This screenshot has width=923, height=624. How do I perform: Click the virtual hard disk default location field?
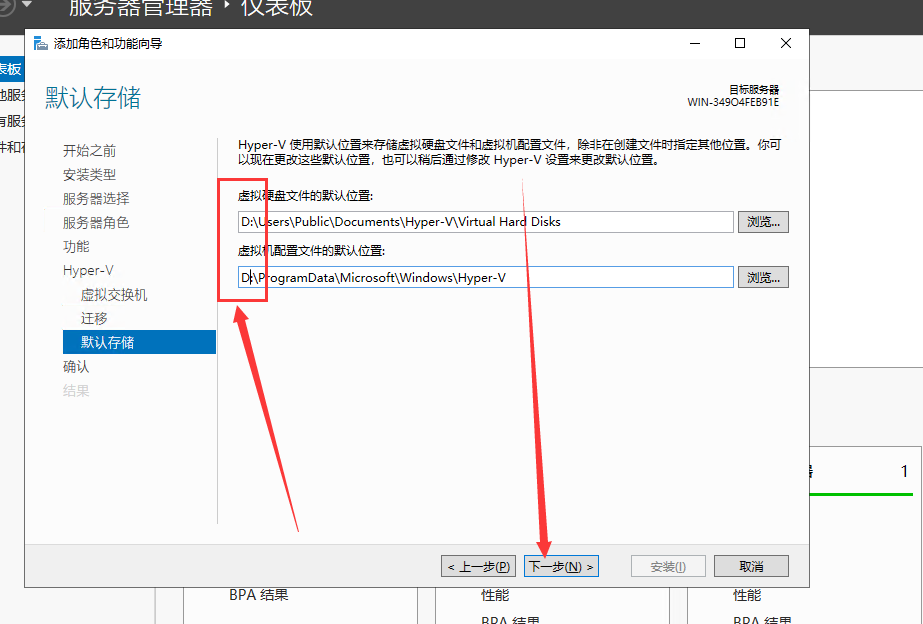tap(485, 222)
